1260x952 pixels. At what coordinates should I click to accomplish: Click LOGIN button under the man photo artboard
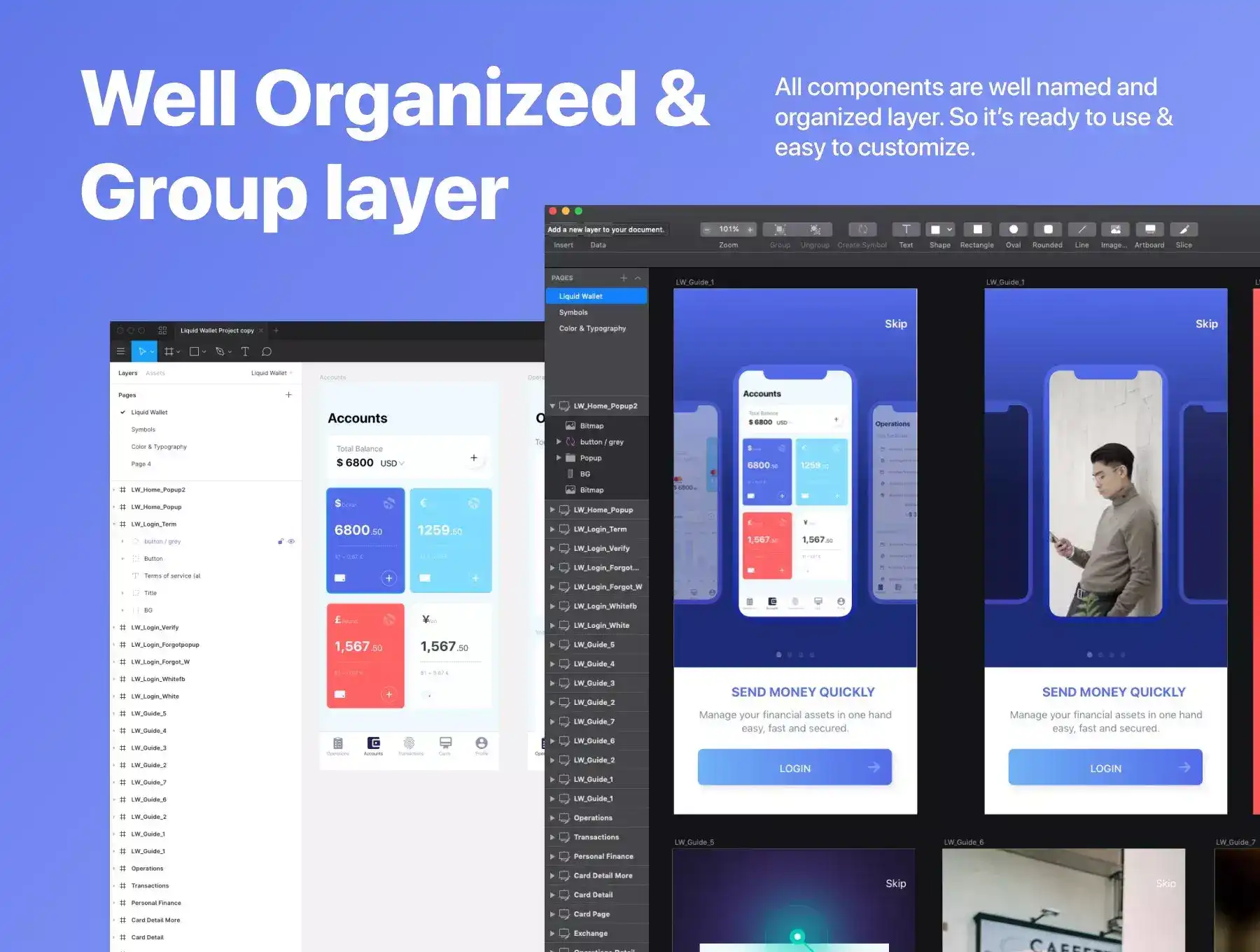click(x=1105, y=768)
